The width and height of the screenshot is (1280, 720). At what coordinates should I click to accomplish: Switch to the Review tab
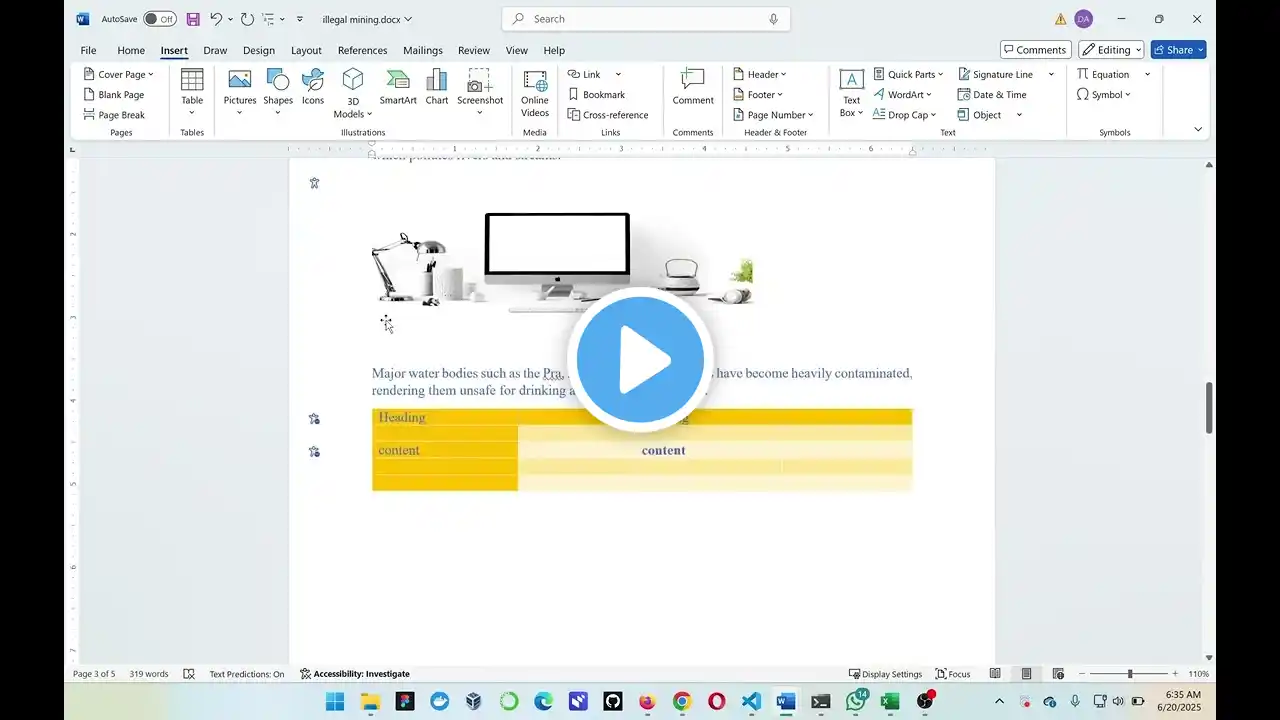pos(474,50)
